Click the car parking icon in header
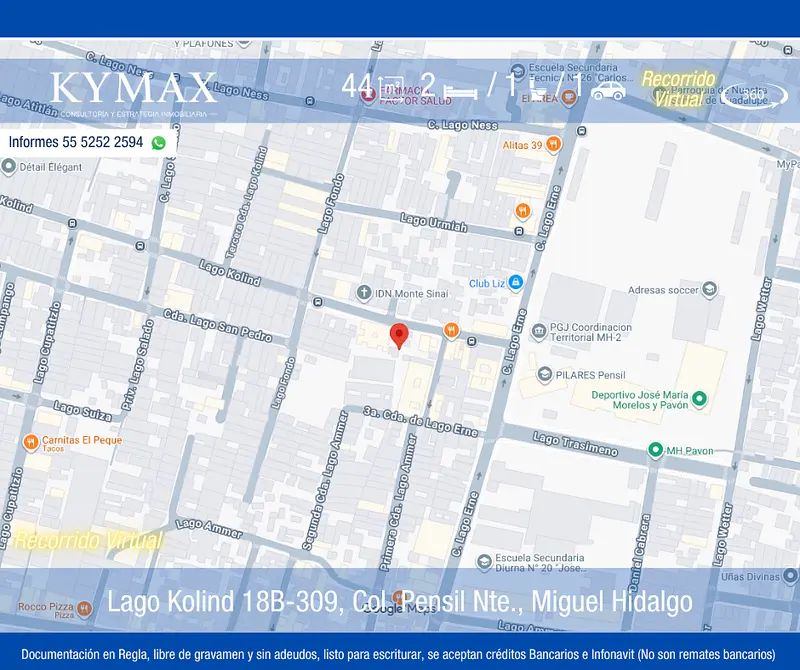800x670 pixels. tap(608, 91)
